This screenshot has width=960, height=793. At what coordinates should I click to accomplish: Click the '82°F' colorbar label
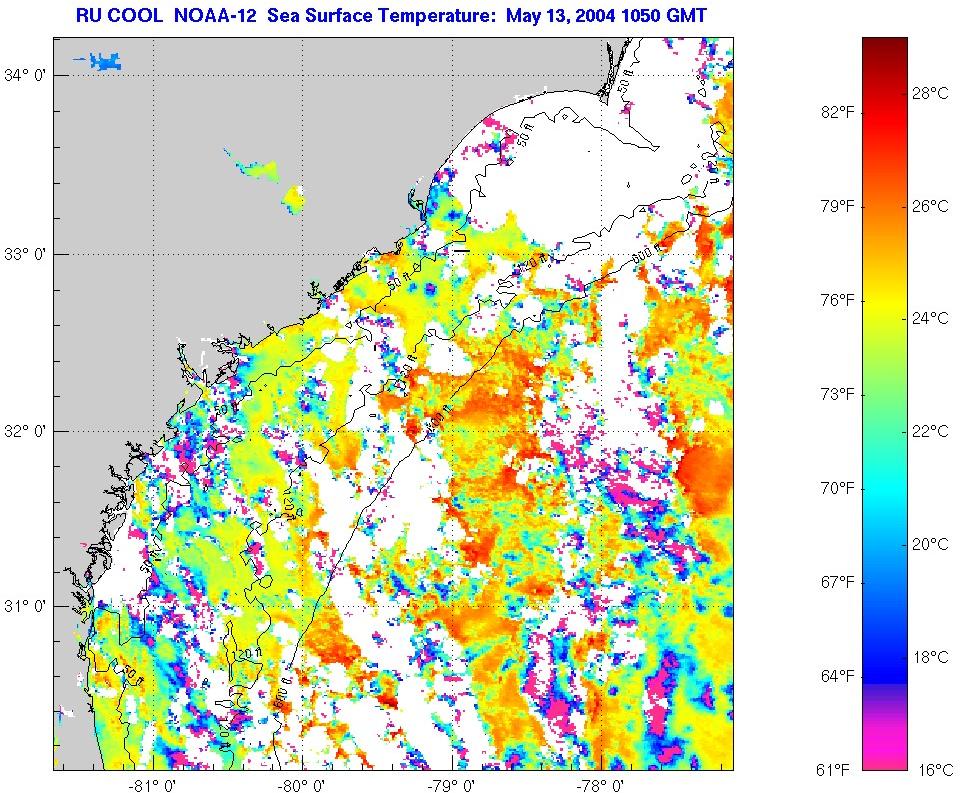point(838,113)
